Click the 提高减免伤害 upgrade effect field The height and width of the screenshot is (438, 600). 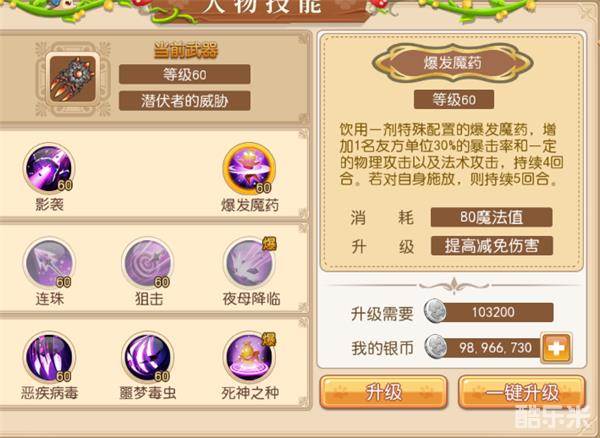coord(491,246)
